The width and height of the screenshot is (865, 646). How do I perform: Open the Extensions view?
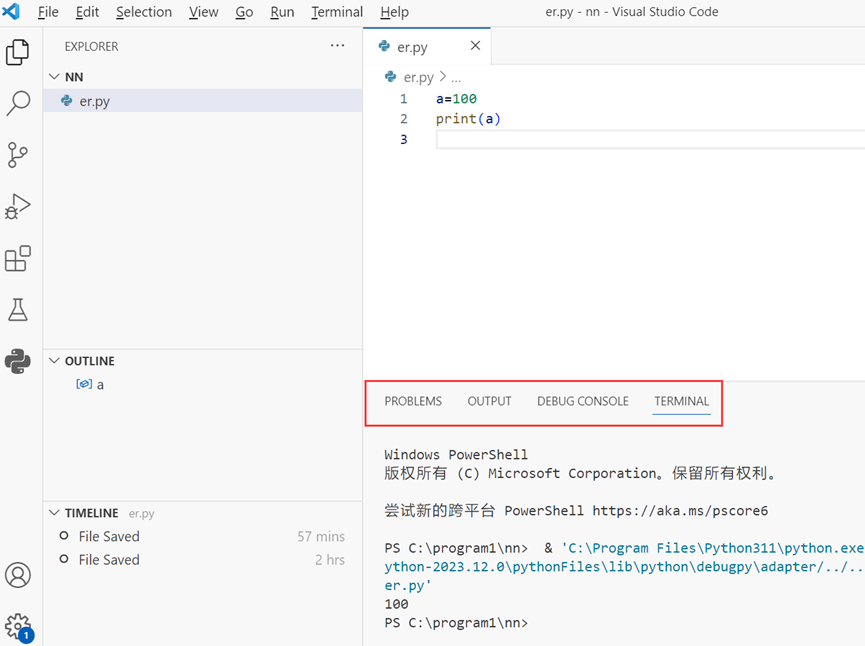(18, 258)
